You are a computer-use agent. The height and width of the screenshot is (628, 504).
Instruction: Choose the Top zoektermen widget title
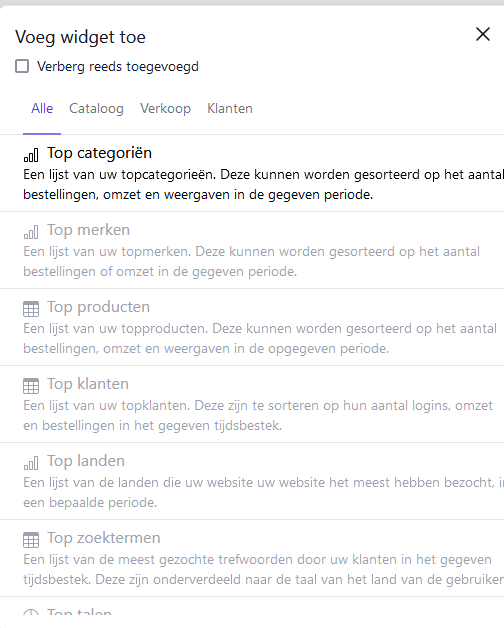(104, 538)
